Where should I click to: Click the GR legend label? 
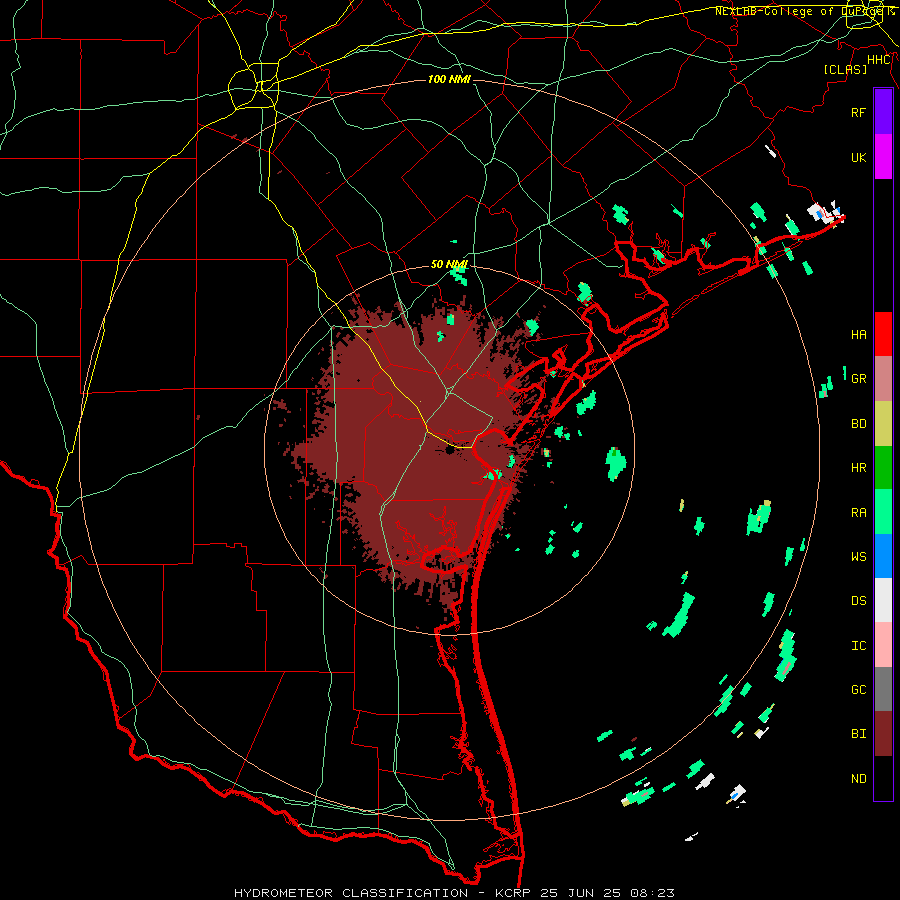pos(859,379)
